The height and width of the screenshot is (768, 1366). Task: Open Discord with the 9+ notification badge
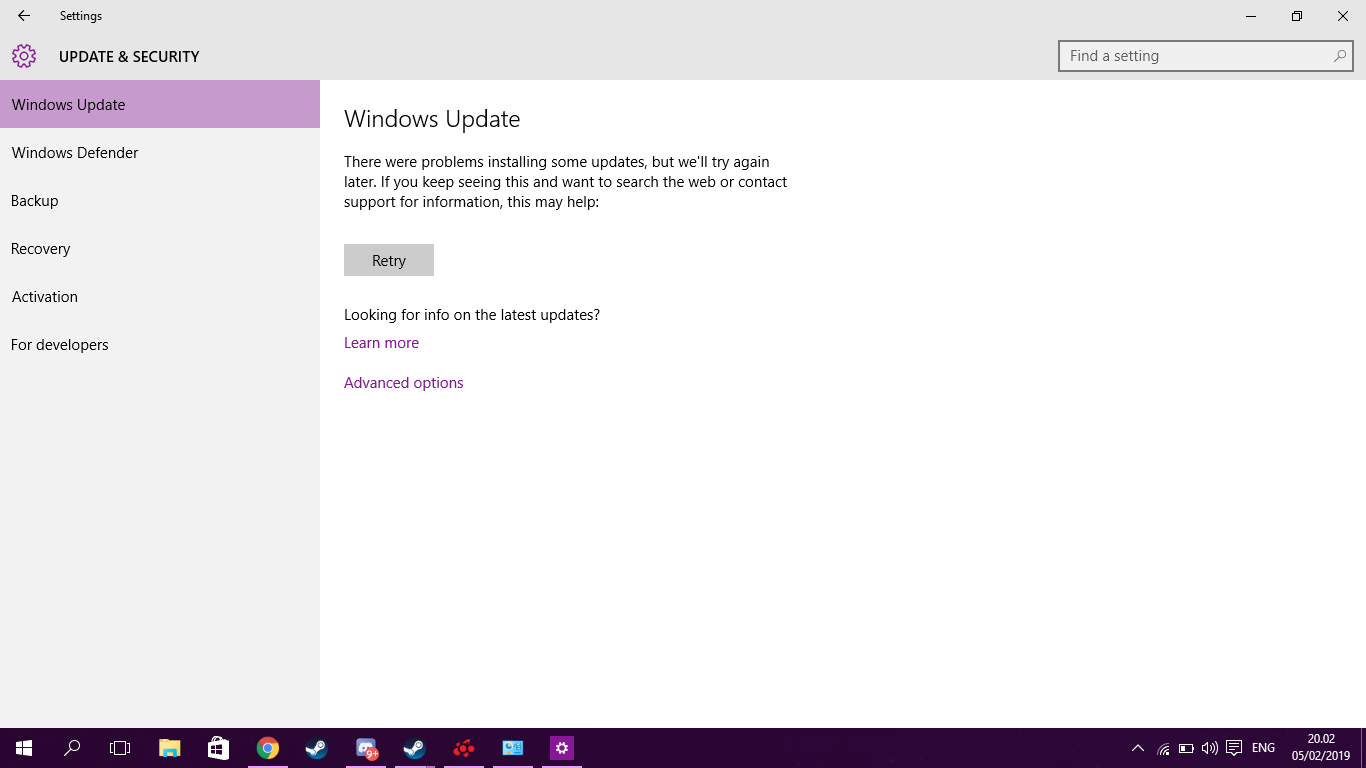point(366,748)
